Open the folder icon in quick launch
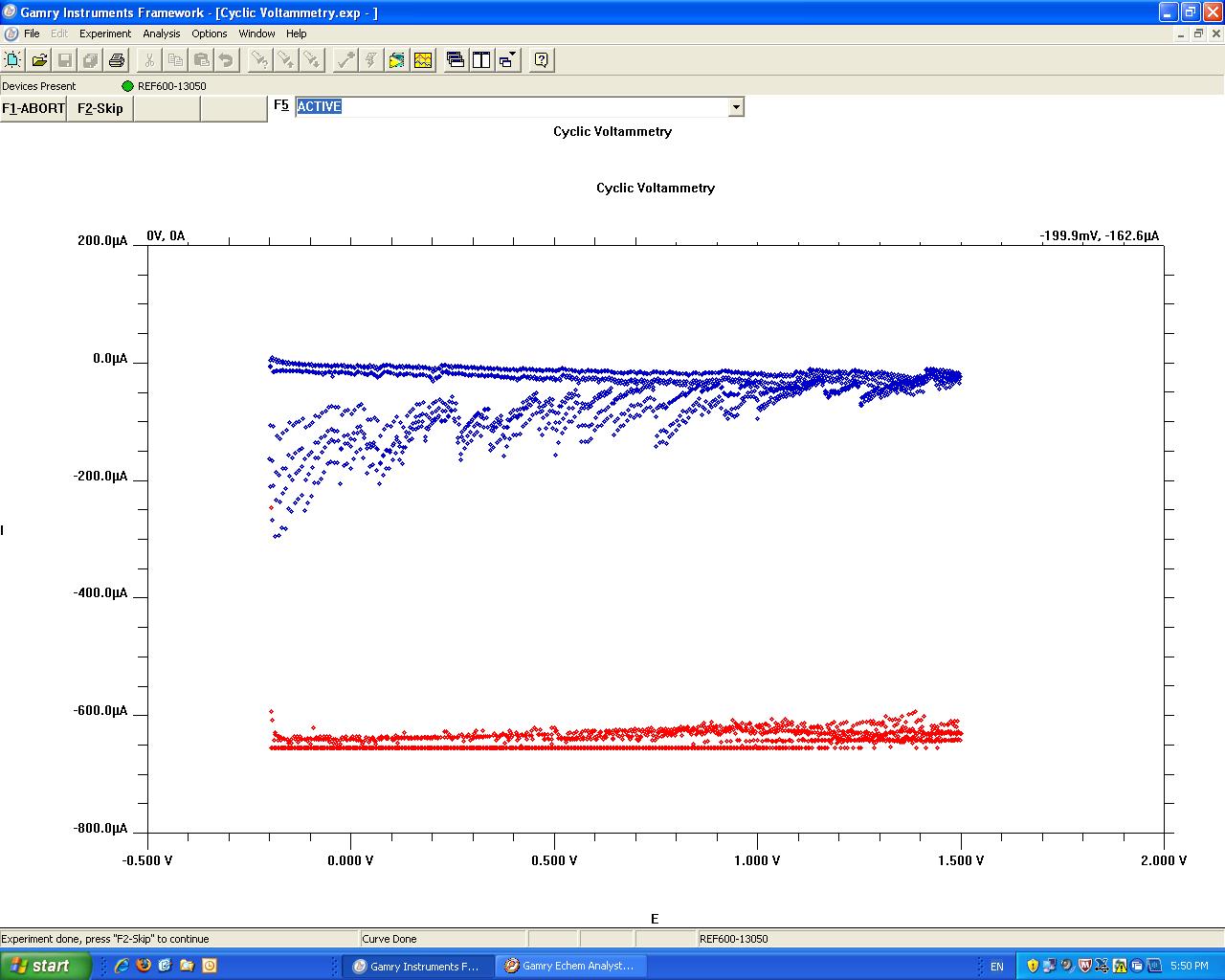This screenshot has width=1225, height=980. 187,966
